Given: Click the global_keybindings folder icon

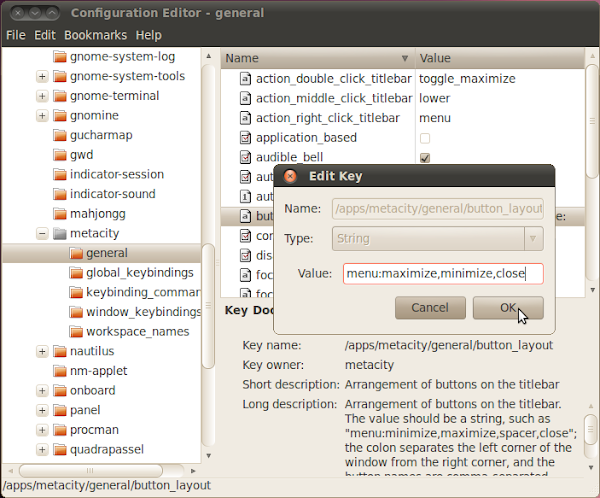Looking at the screenshot, I should (76, 273).
